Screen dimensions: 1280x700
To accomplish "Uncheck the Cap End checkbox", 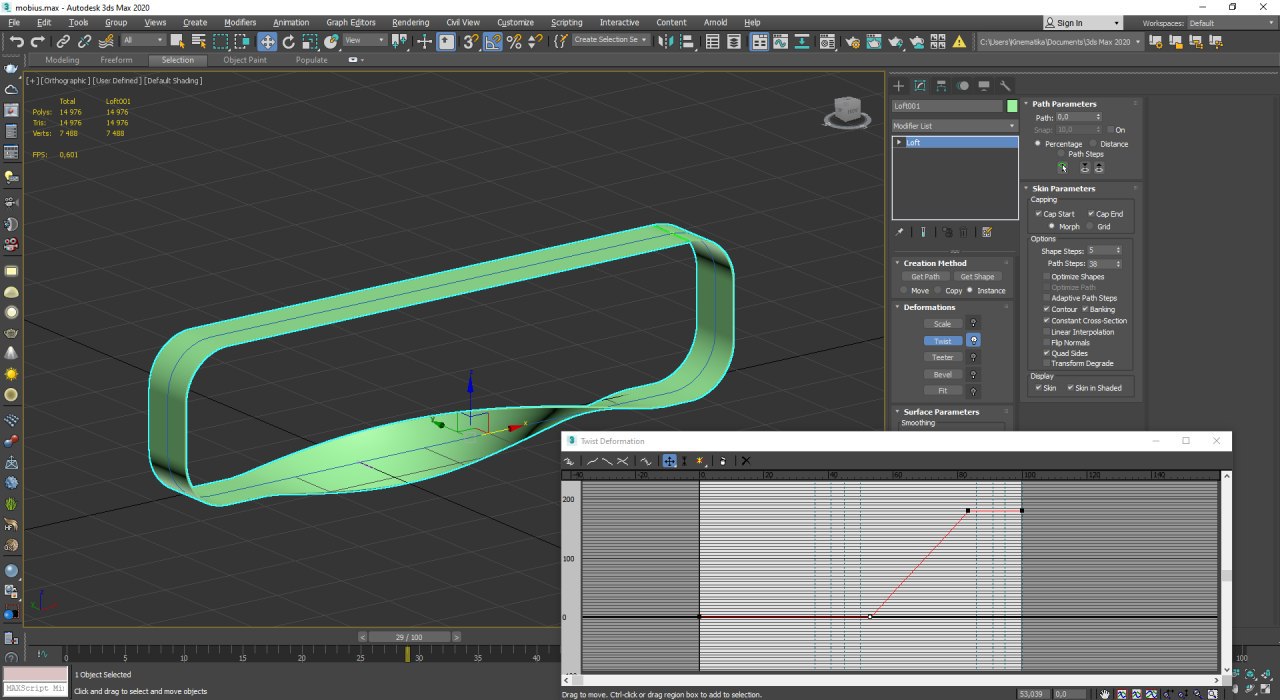I will [1091, 214].
